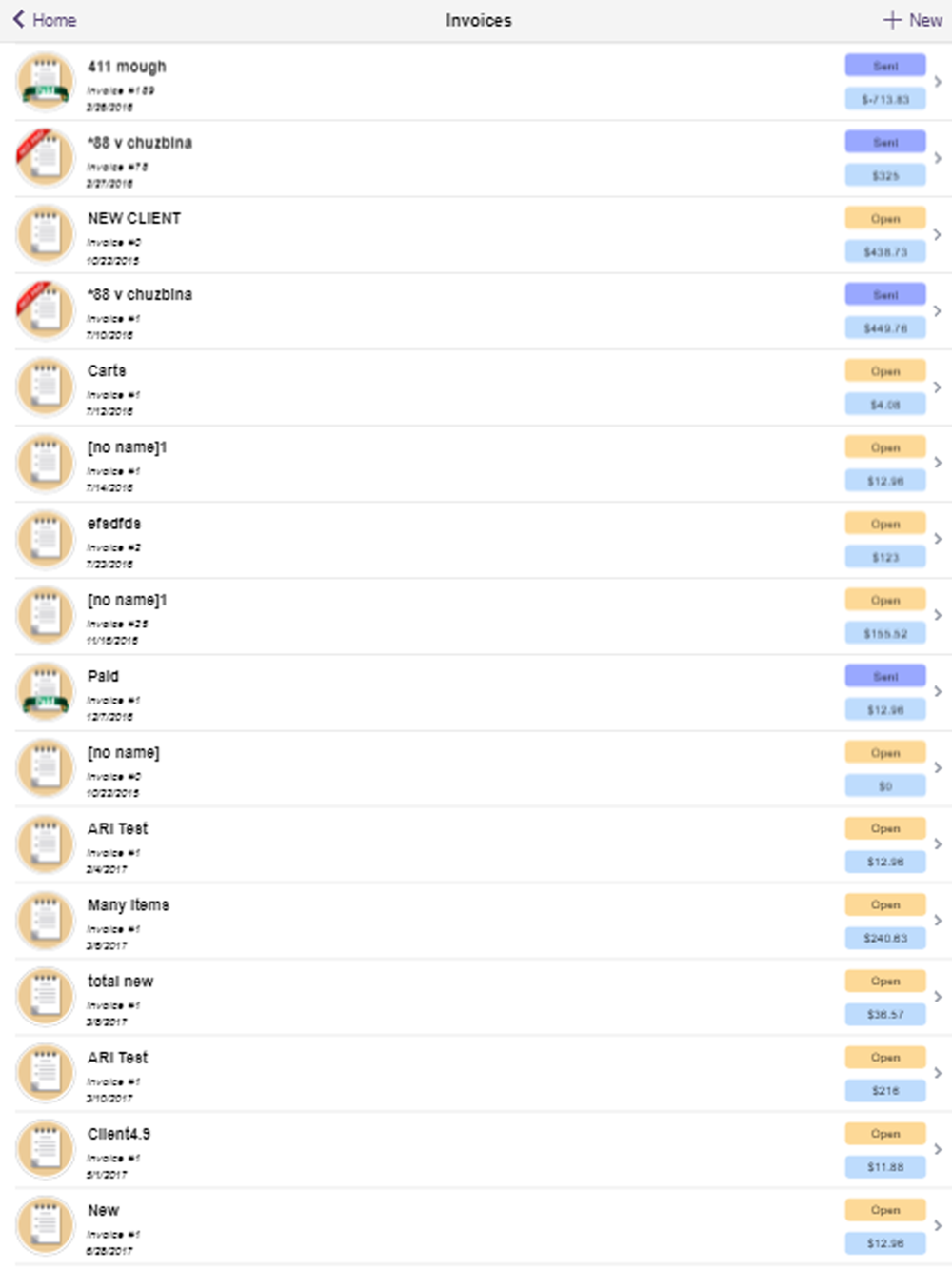Click the $240.63 amount on Many items

(x=885, y=938)
